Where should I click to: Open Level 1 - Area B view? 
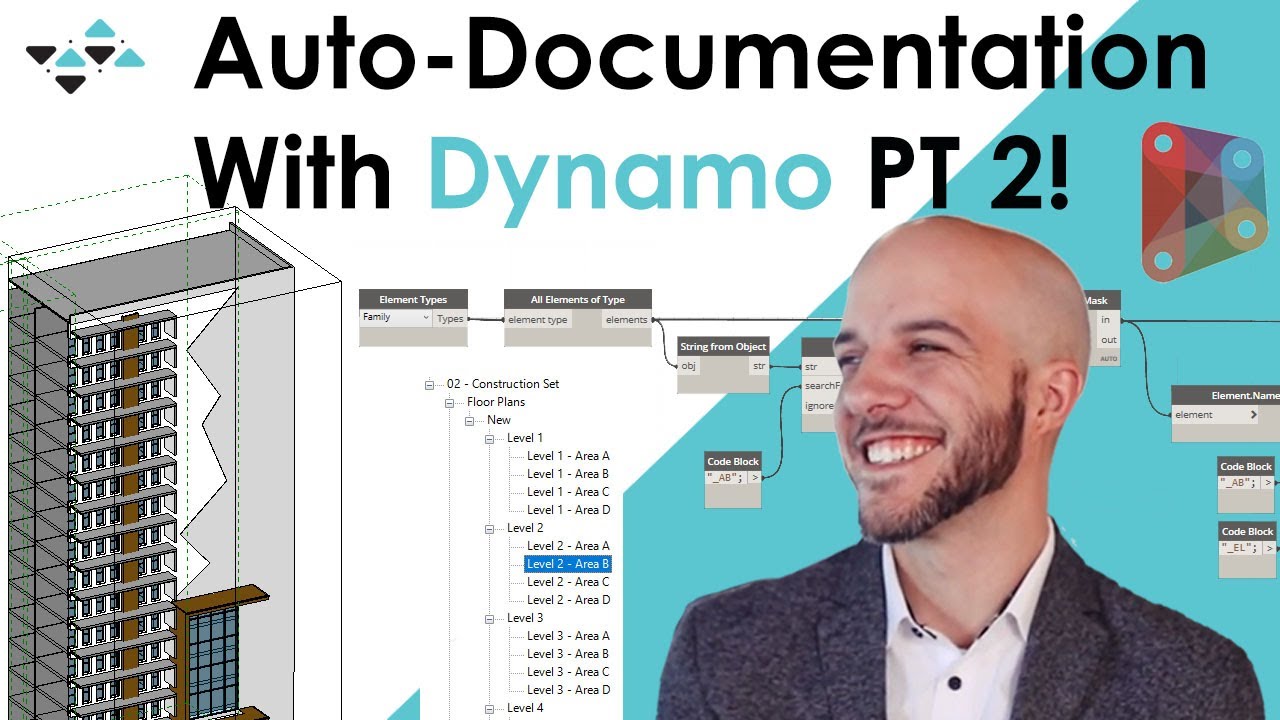[568, 474]
